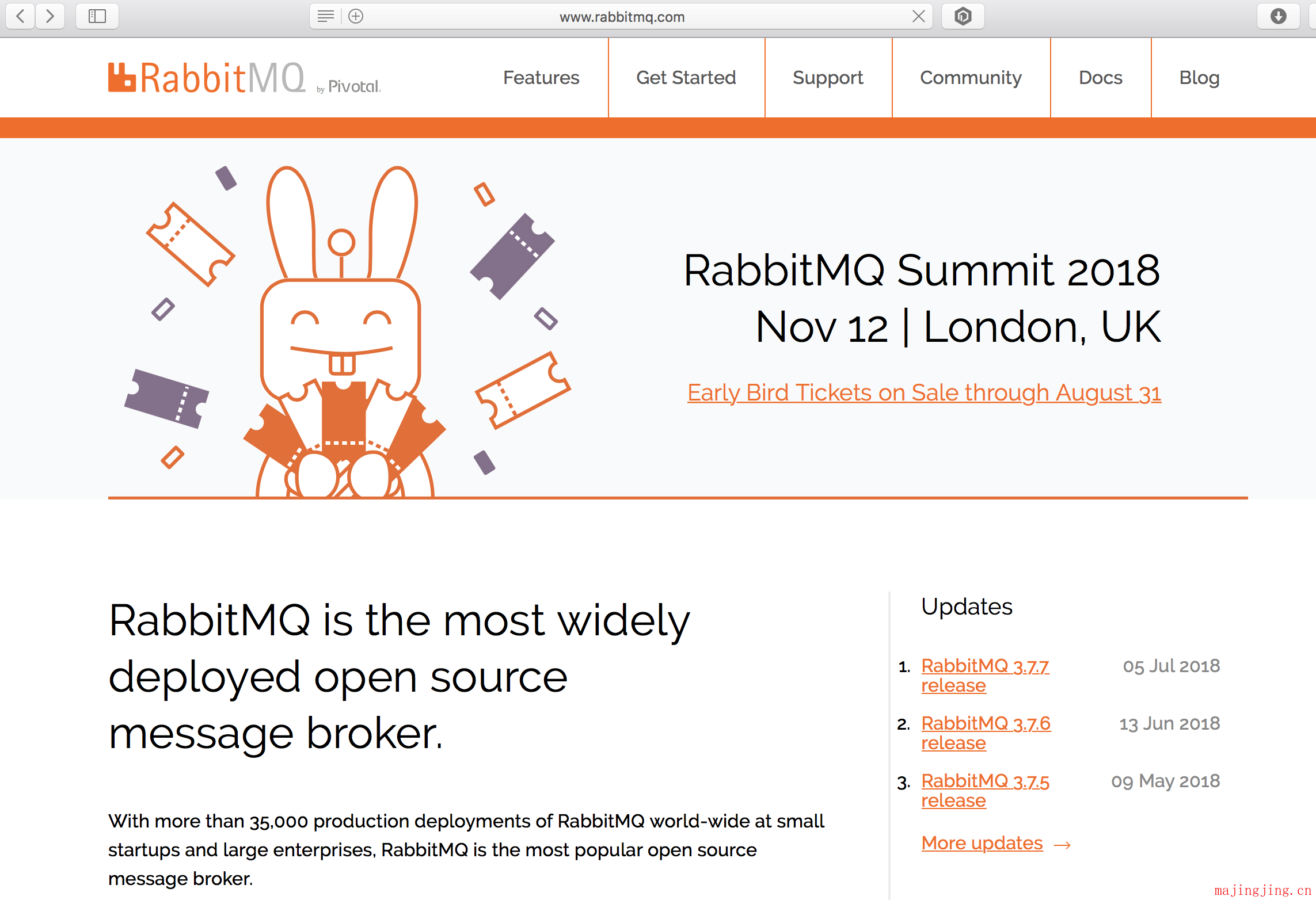Click the RabbitMQ logo
The image size is (1316, 900).
point(207,78)
